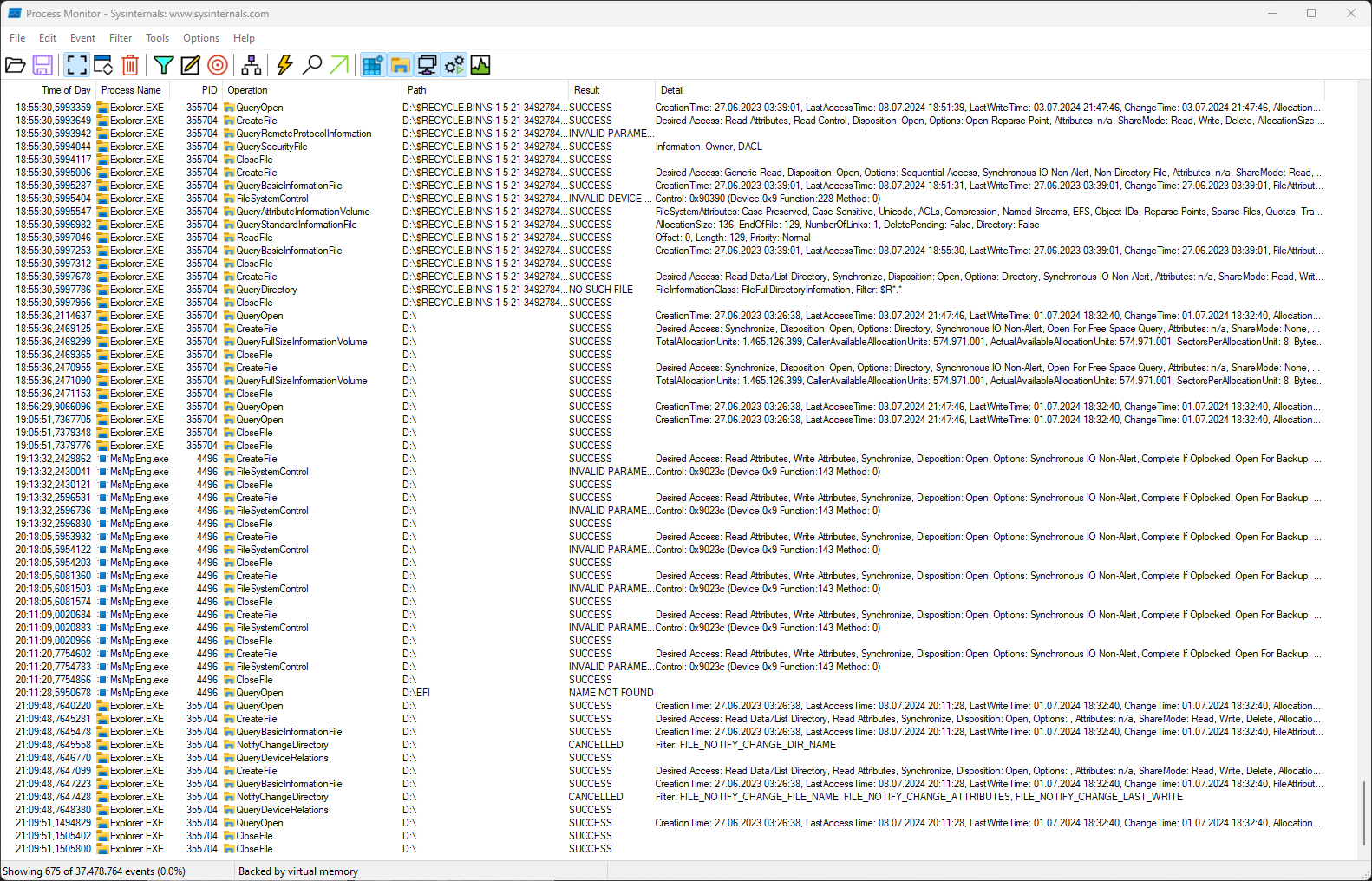Open the Help menu
1372x881 pixels.
pos(244,38)
